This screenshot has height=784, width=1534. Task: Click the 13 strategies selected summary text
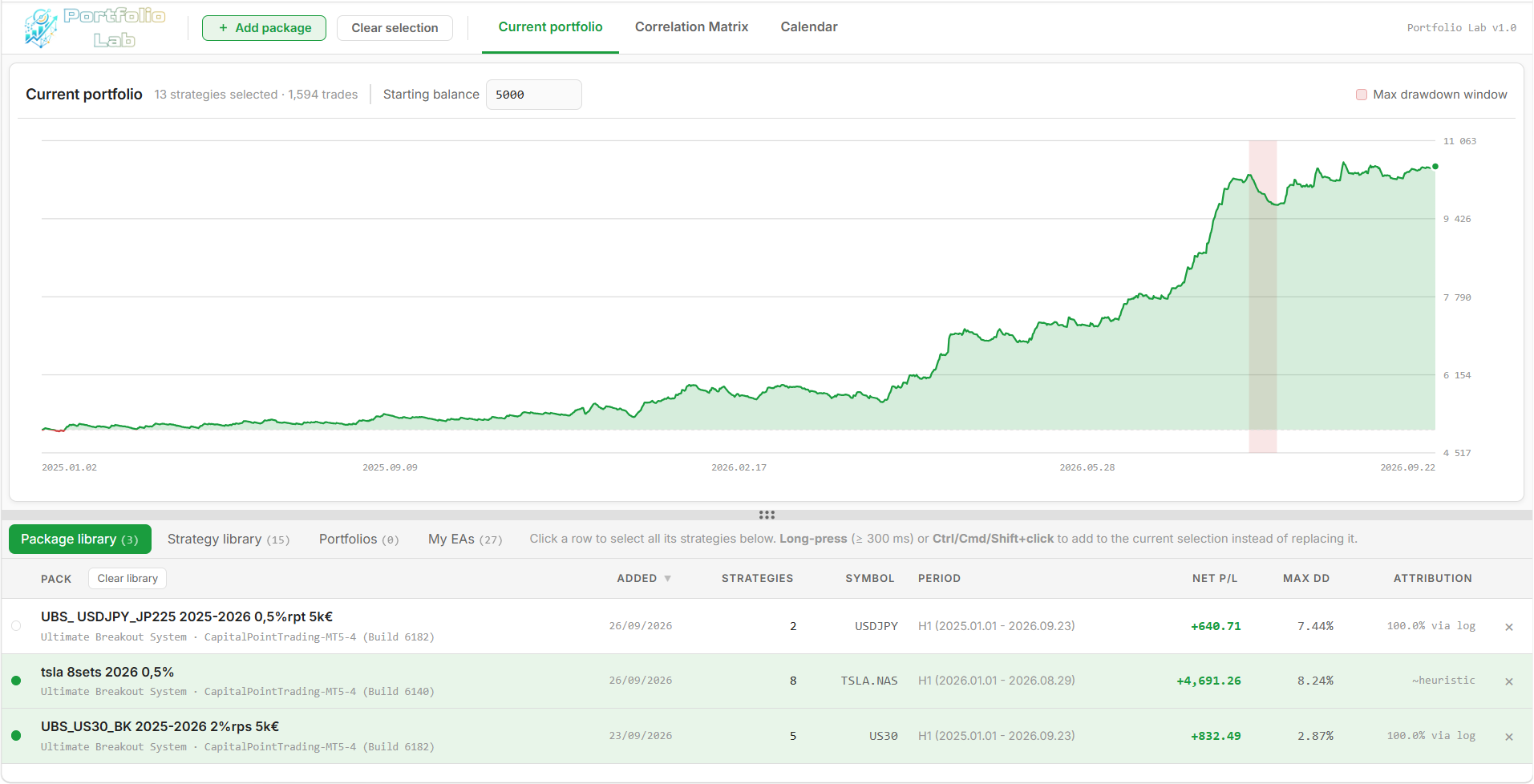coord(216,95)
